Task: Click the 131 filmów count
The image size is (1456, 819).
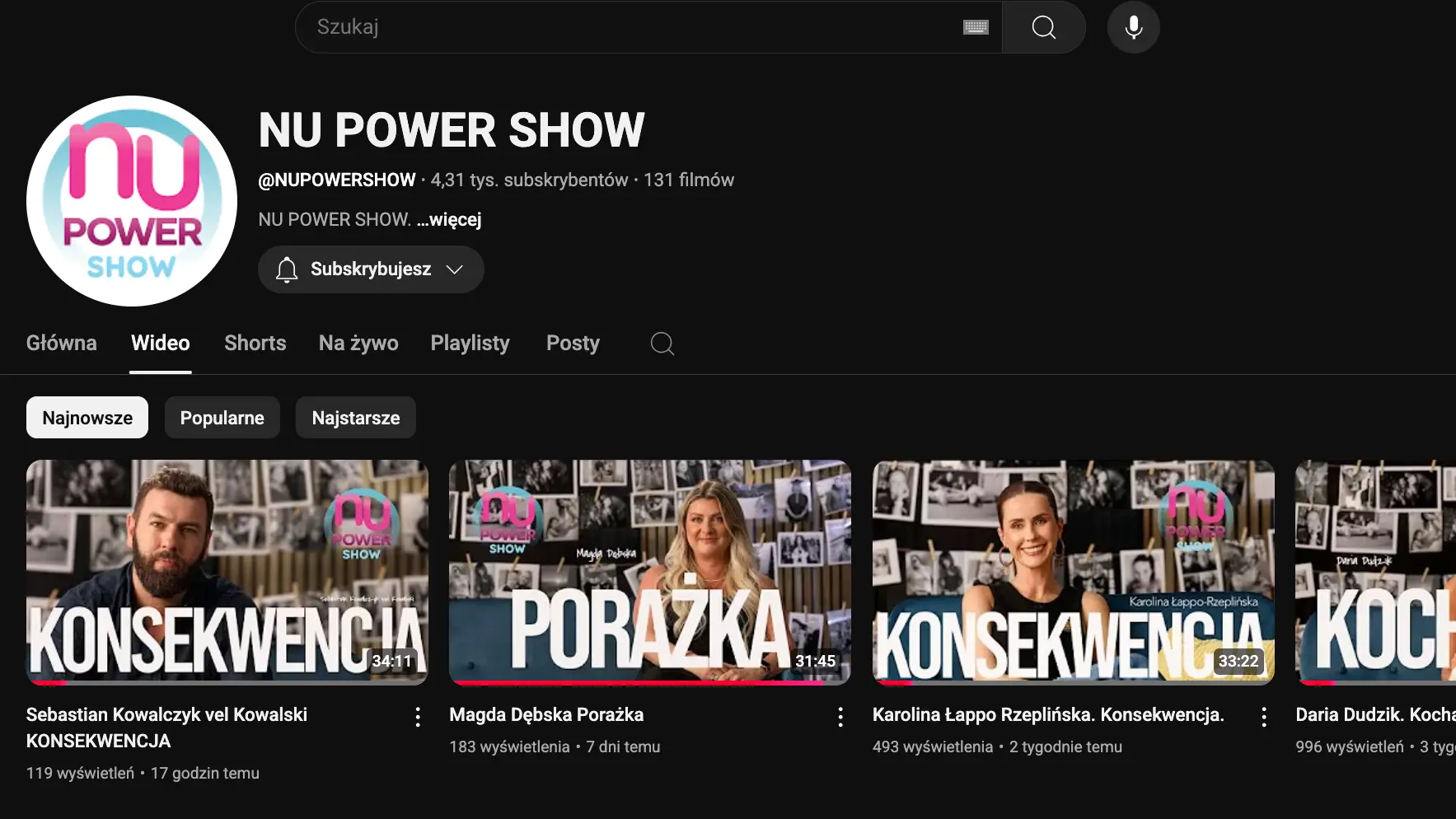Action: (689, 180)
